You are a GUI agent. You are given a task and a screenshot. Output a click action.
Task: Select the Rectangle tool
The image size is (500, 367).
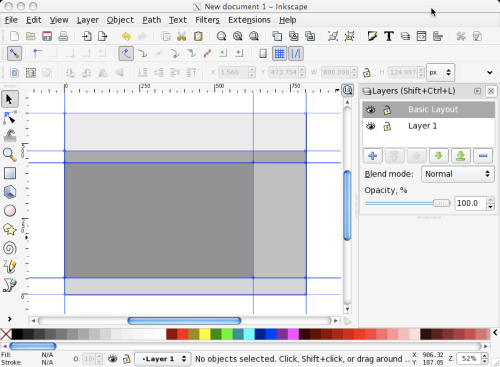click(10, 173)
